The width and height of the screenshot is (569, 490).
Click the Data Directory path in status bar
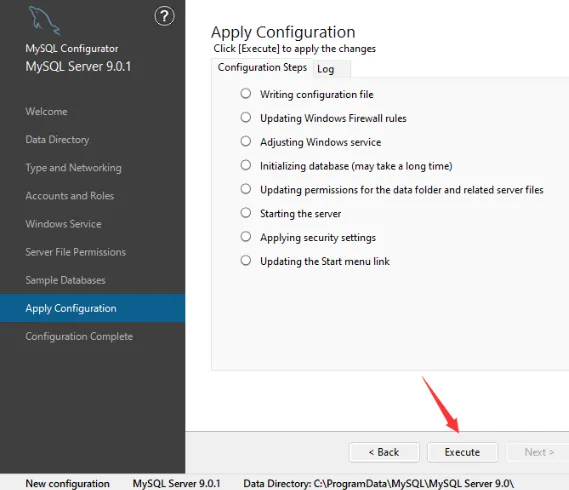click(x=378, y=483)
